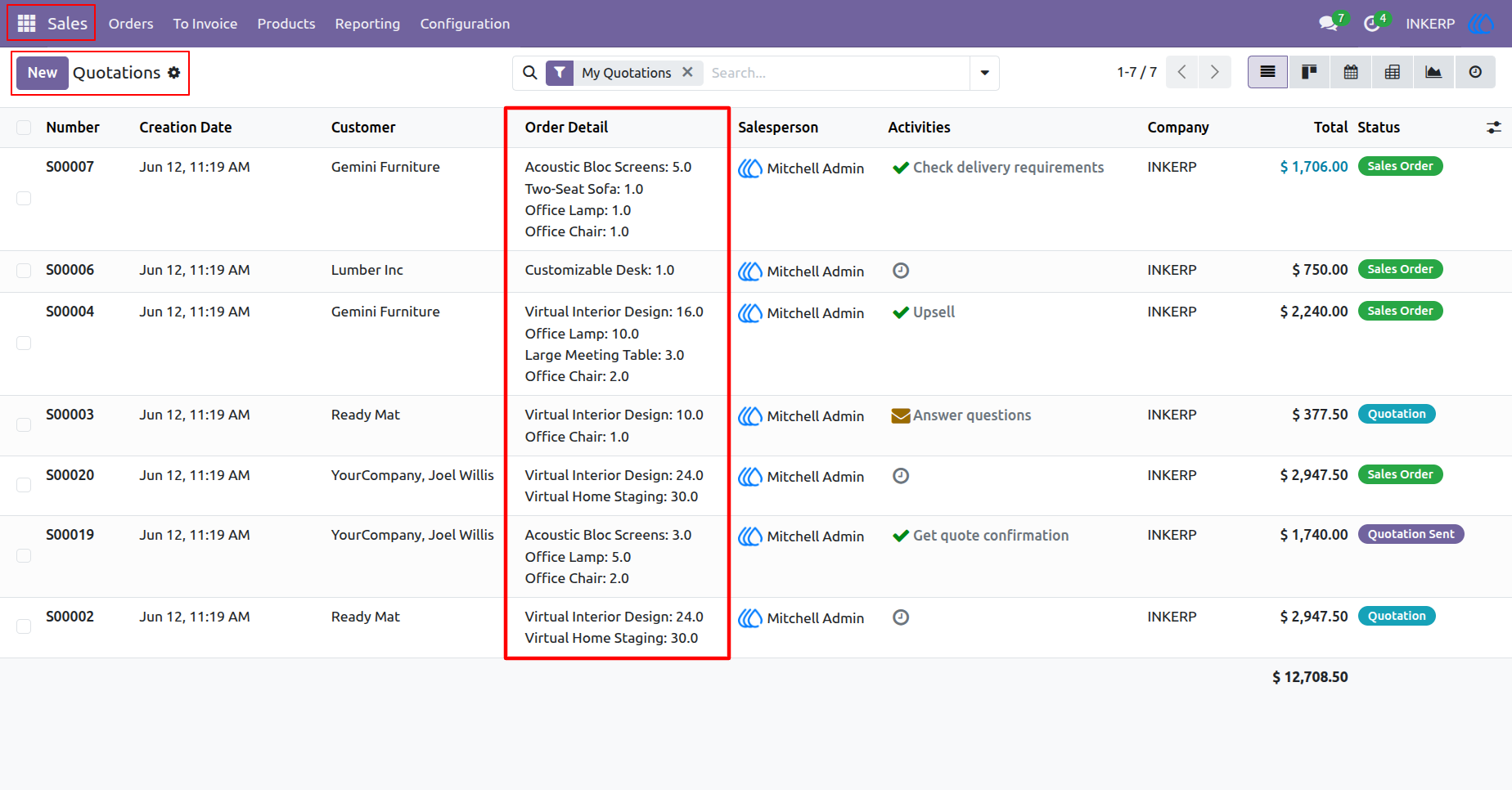Open the Configuration menu
The image size is (1512, 790).
coord(465,24)
